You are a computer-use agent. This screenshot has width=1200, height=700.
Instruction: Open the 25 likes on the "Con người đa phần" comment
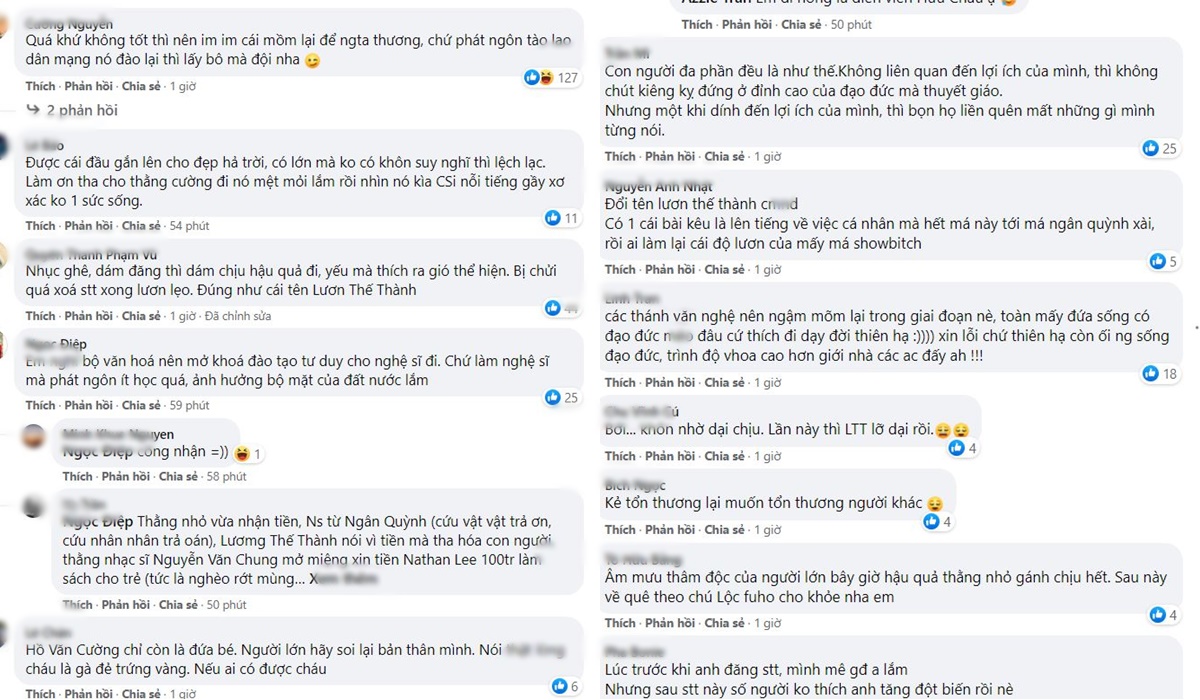[x=1160, y=149]
